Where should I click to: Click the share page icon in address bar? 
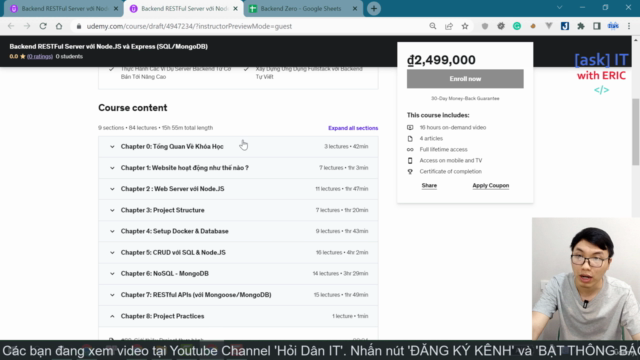click(x=449, y=26)
